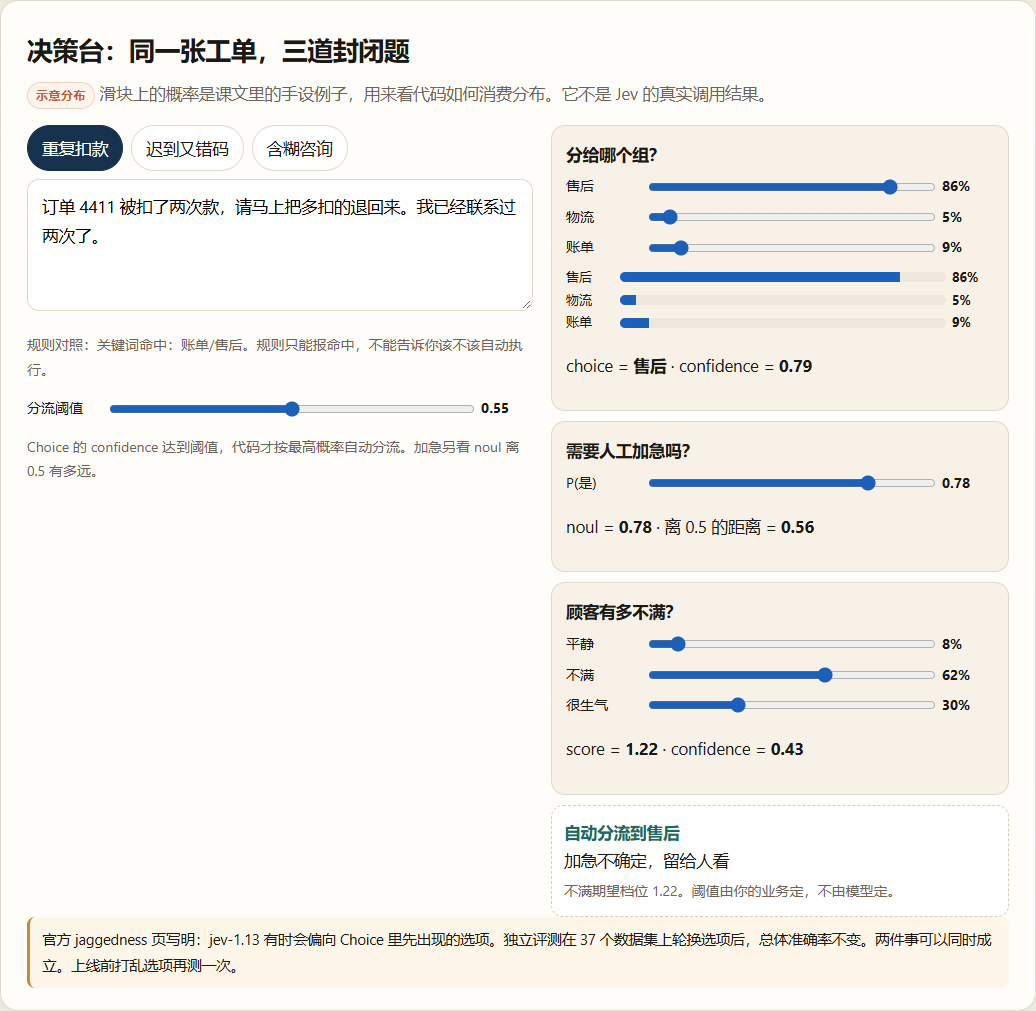Viewport: 1036px width, 1011px height.
Task: Click the 物流 5% distribution bar
Action: 782,300
